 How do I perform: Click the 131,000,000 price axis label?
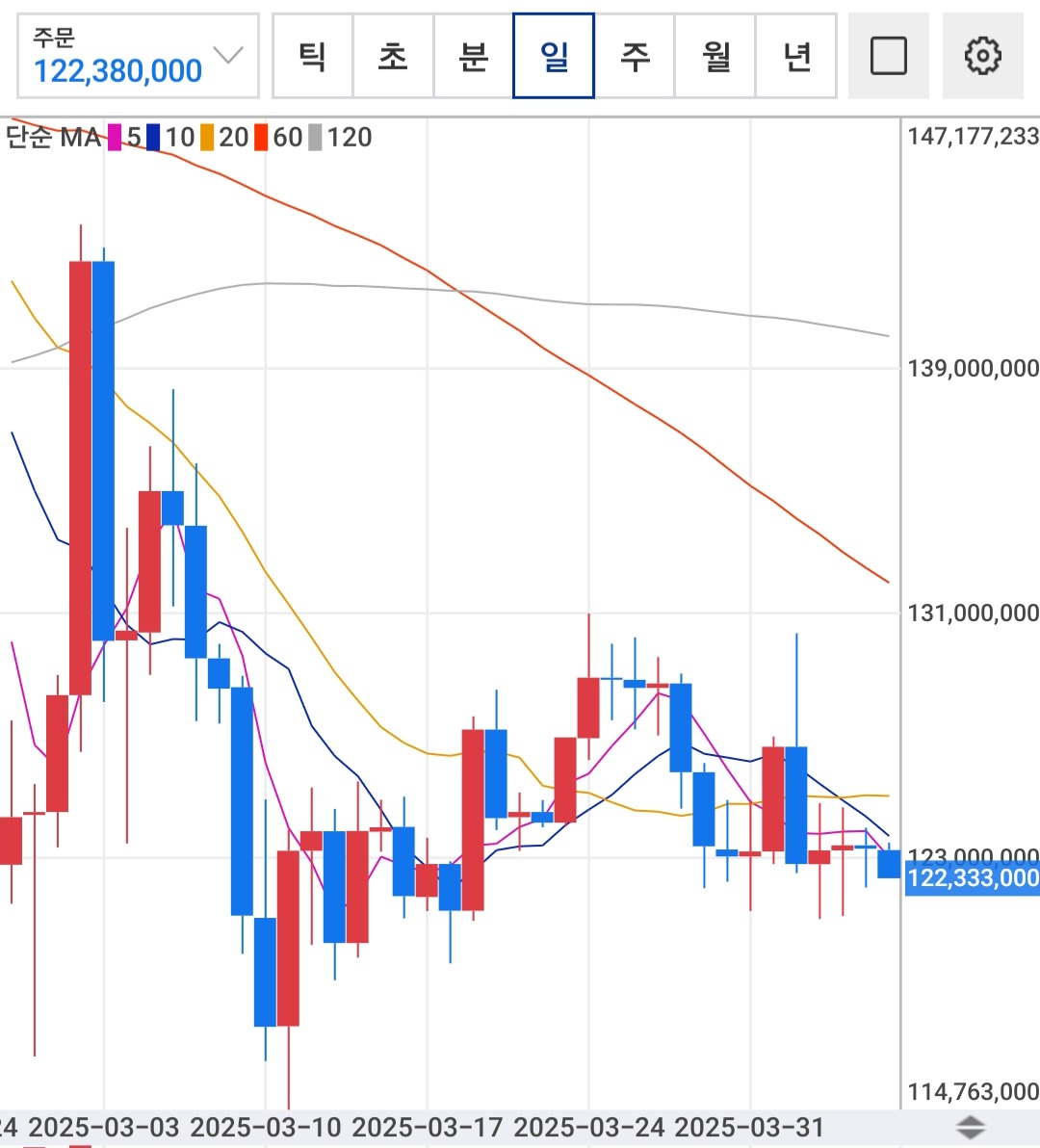(x=973, y=613)
